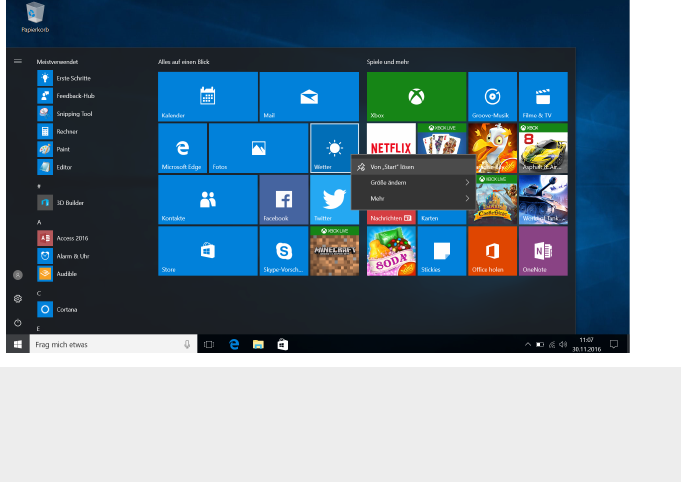Open the Karten tile
This screenshot has height=482, width=681.
pyautogui.click(x=442, y=218)
